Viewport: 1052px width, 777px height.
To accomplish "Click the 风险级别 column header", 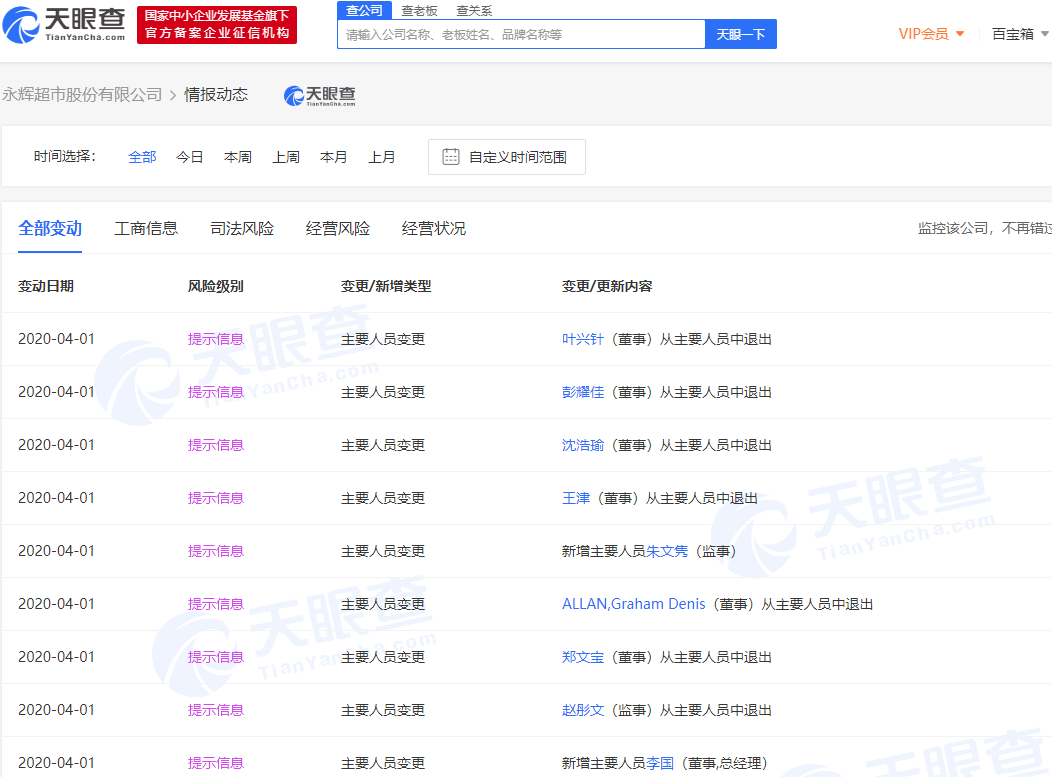I will coord(215,286).
